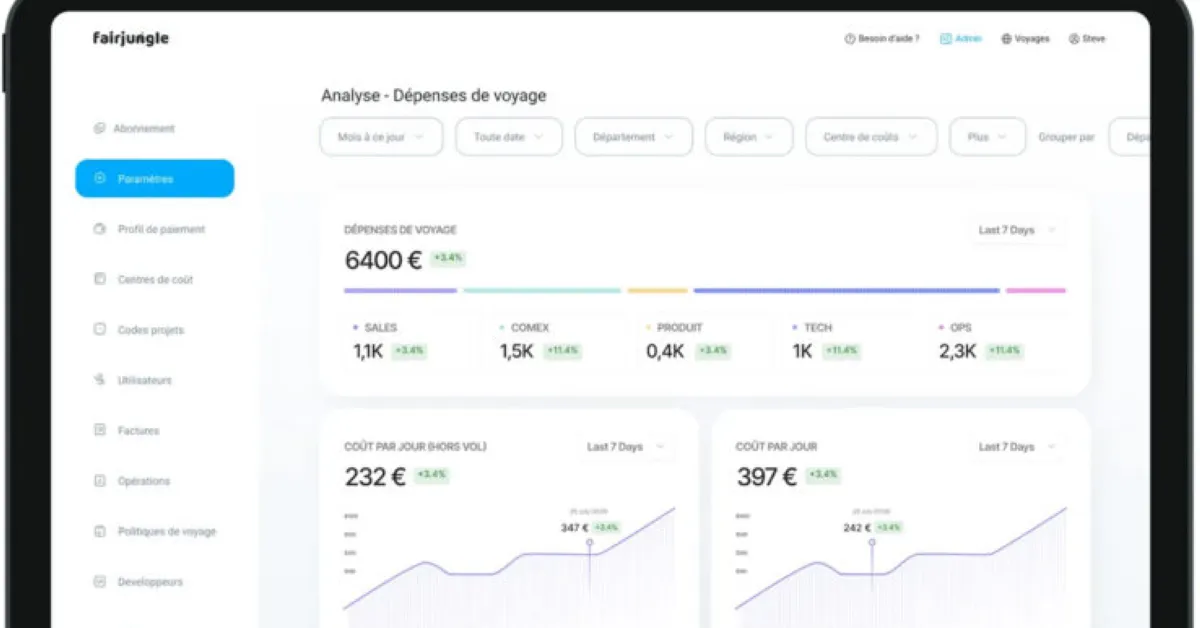Screen dimensions: 1200x628
Task: Go to Utilisateurs page
Action: pyautogui.click(x=145, y=380)
